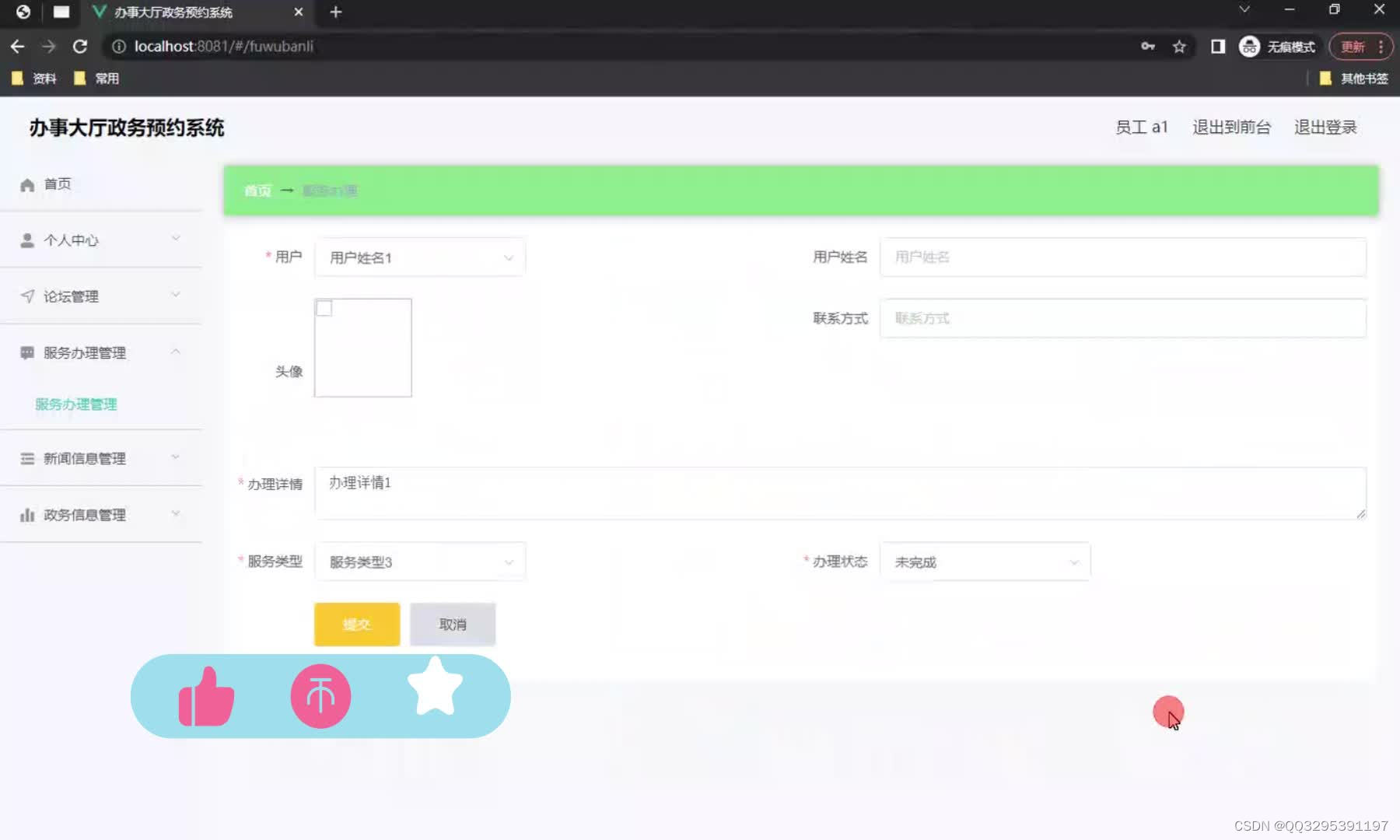Bookmark this page with the star icon
Viewport: 1400px width, 840px height.
[1179, 47]
